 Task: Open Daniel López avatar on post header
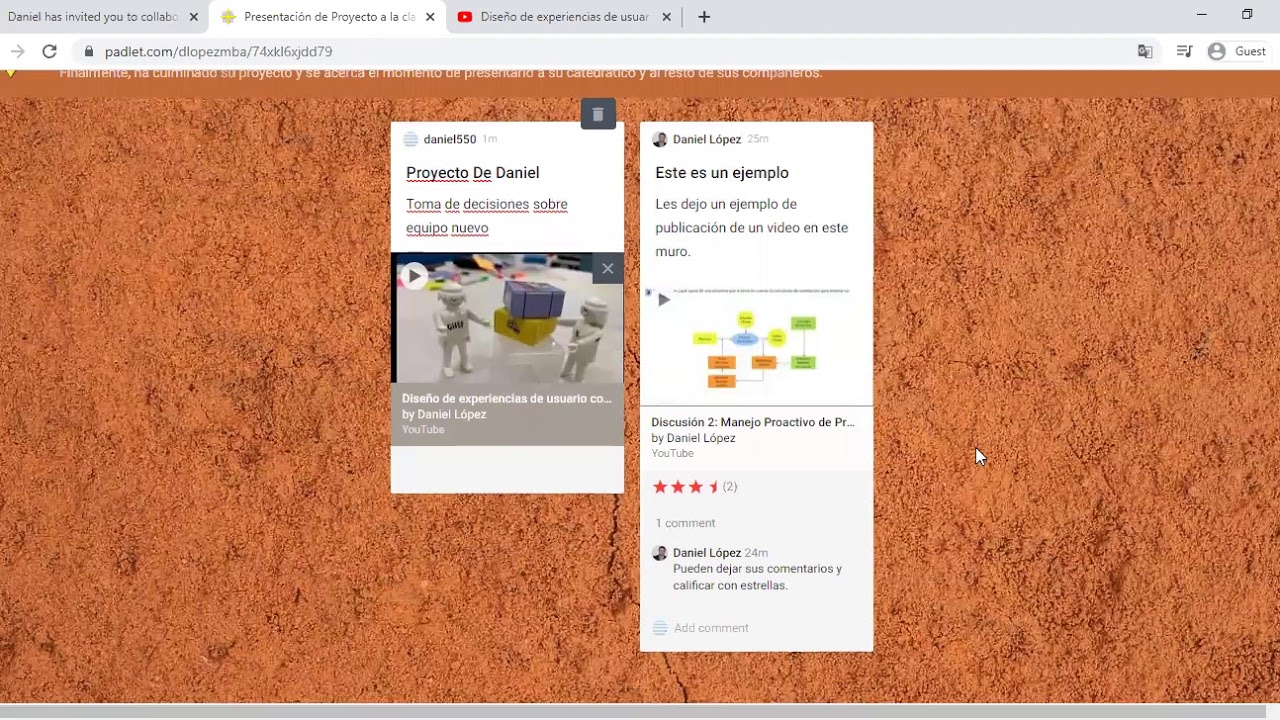pyautogui.click(x=659, y=139)
